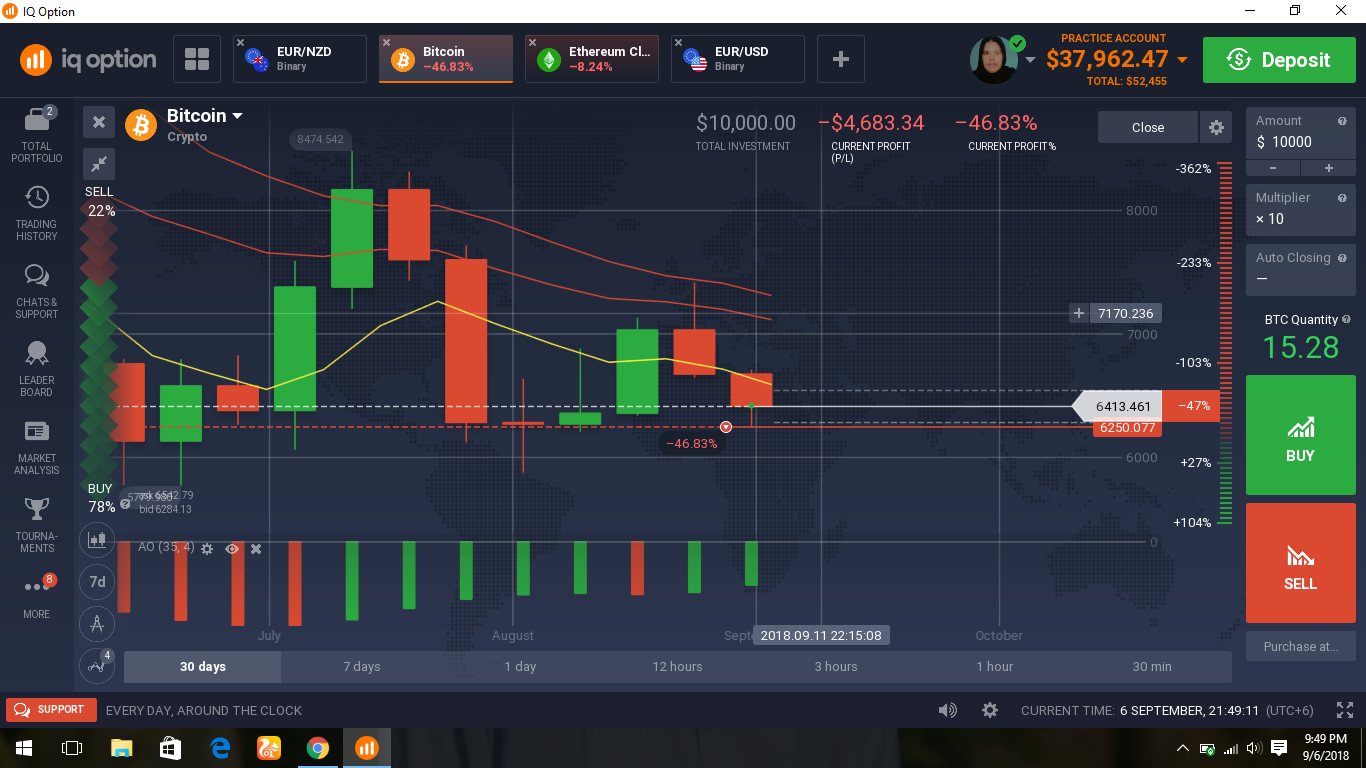The height and width of the screenshot is (768, 1366).
Task: Open the asset grid layout button
Action: (x=197, y=59)
